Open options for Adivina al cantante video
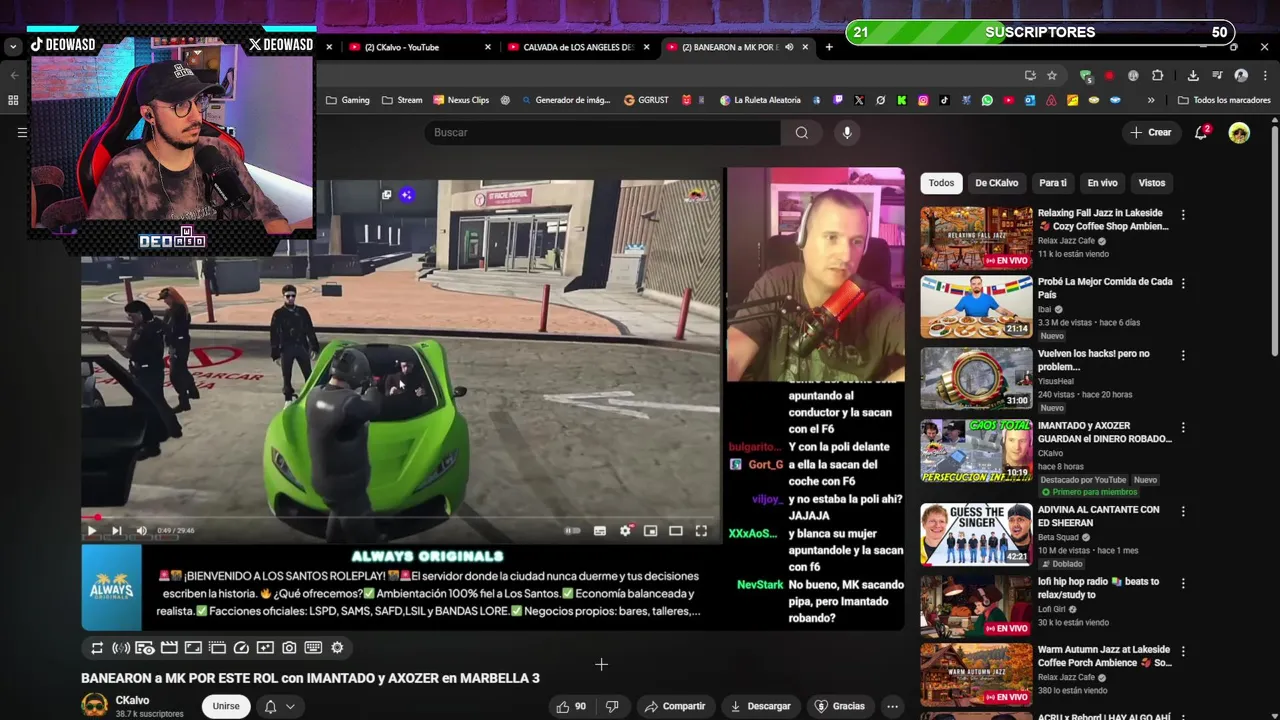This screenshot has width=1280, height=720. 1183,512
